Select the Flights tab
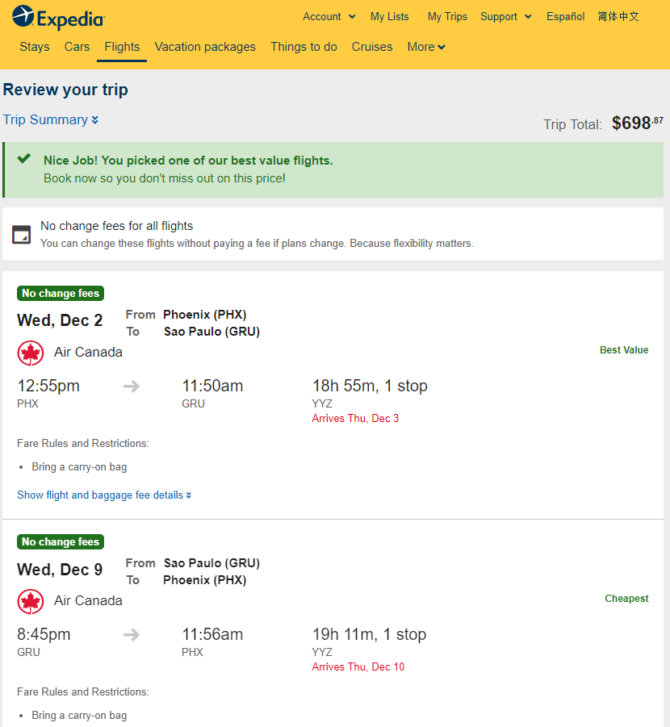The height and width of the screenshot is (727, 670). (x=122, y=47)
